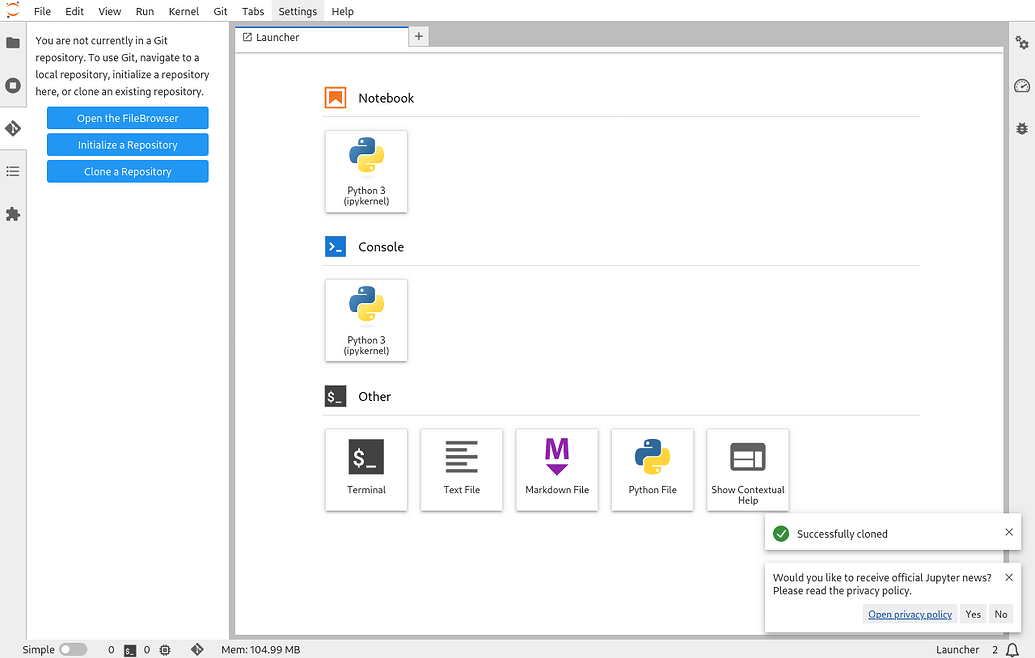The width and height of the screenshot is (1035, 658).
Task: Open the Settings menu
Action: [x=297, y=11]
